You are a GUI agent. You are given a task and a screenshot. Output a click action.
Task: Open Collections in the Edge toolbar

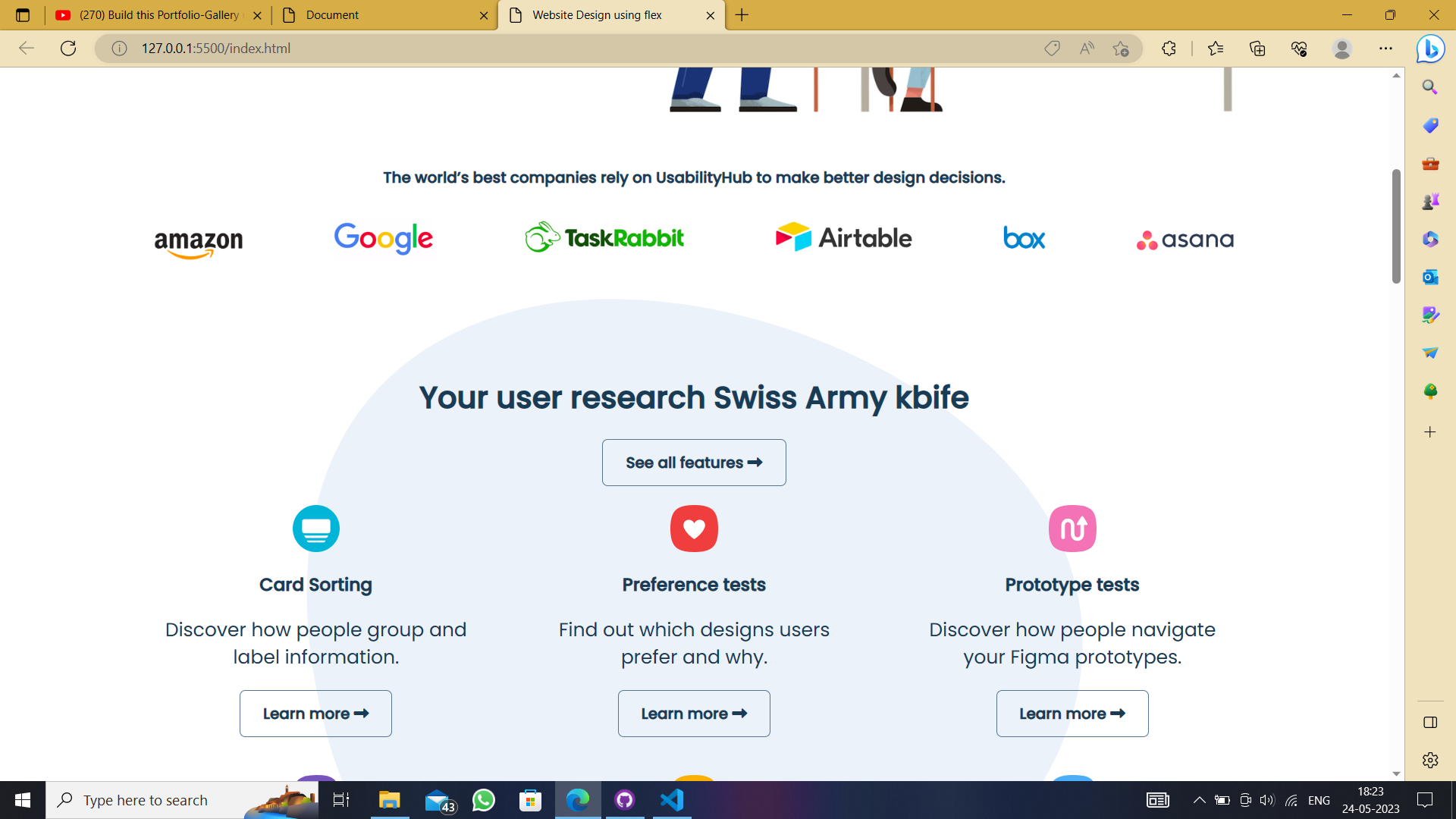click(1257, 48)
